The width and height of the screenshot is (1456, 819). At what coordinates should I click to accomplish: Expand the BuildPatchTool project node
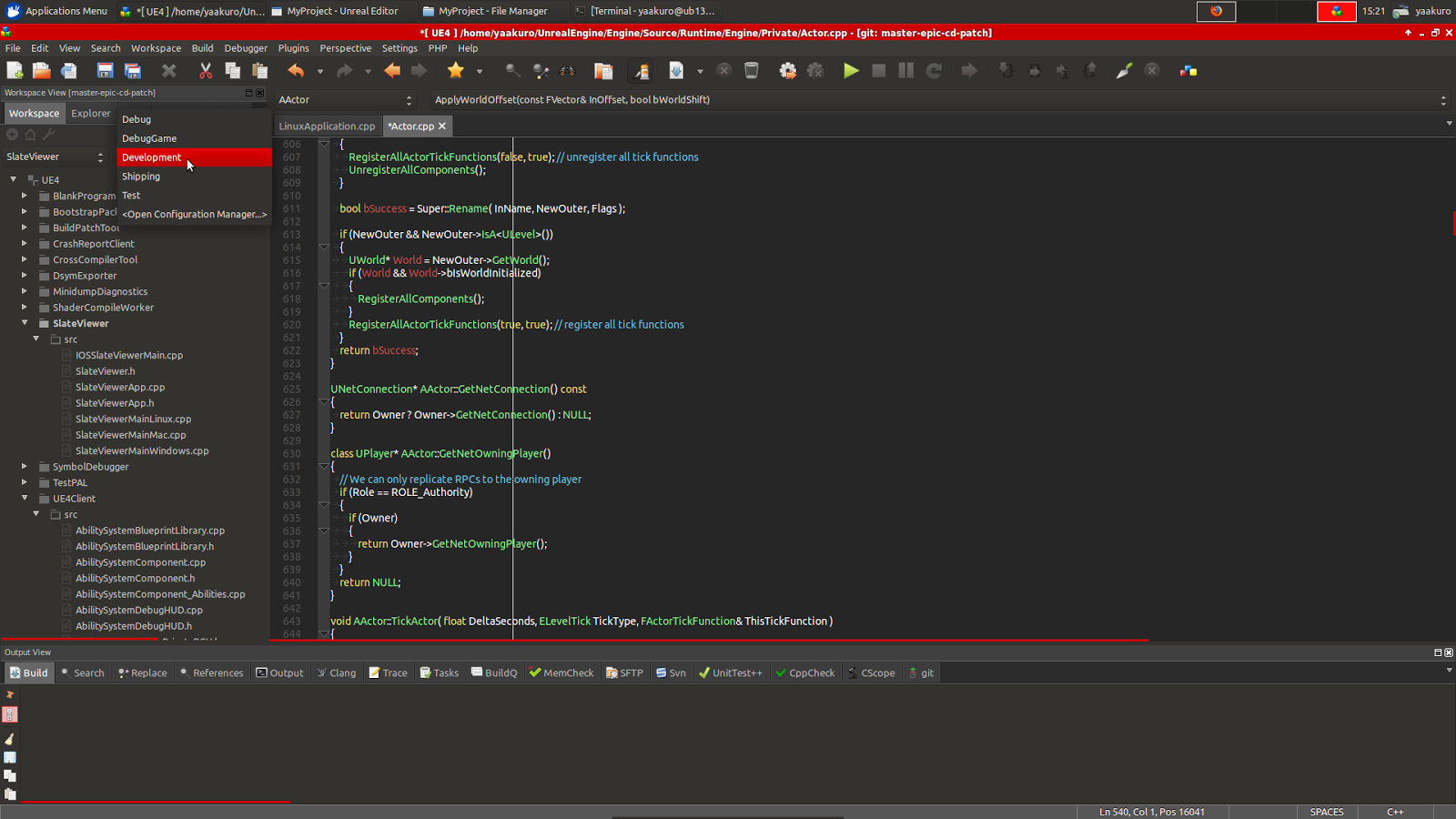coord(24,227)
